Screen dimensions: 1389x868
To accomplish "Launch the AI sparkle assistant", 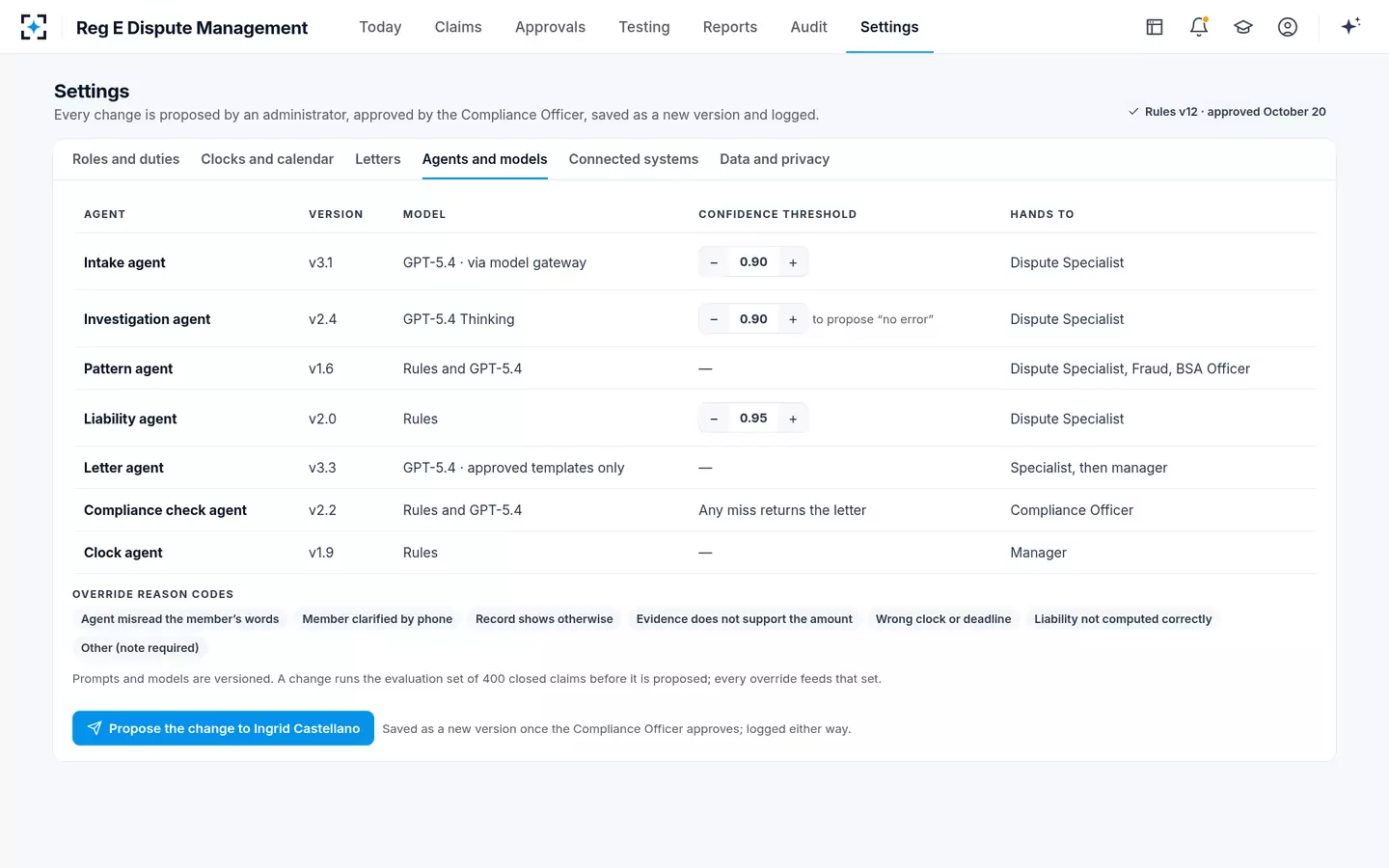I will pos(1350,26).
